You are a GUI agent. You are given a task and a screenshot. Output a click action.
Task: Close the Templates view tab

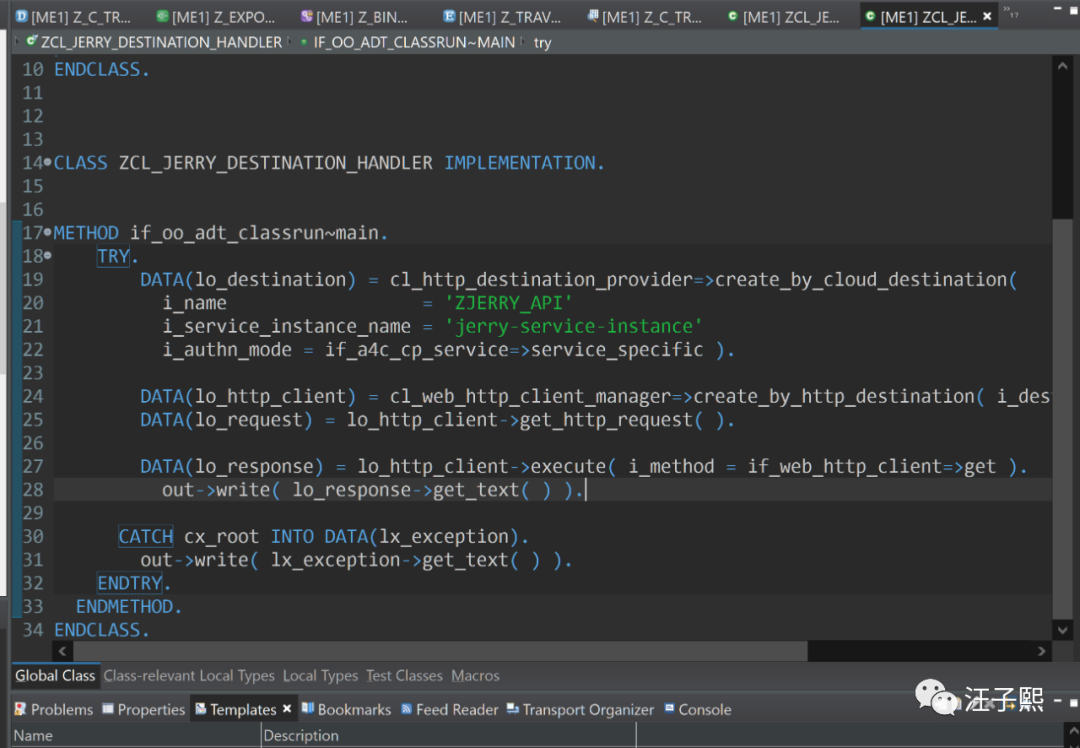tap(287, 709)
